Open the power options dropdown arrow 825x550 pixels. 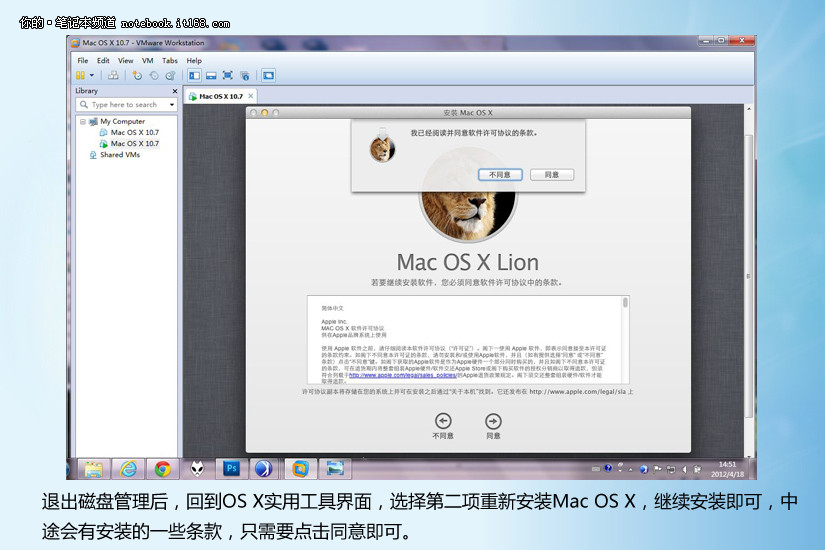(92, 76)
